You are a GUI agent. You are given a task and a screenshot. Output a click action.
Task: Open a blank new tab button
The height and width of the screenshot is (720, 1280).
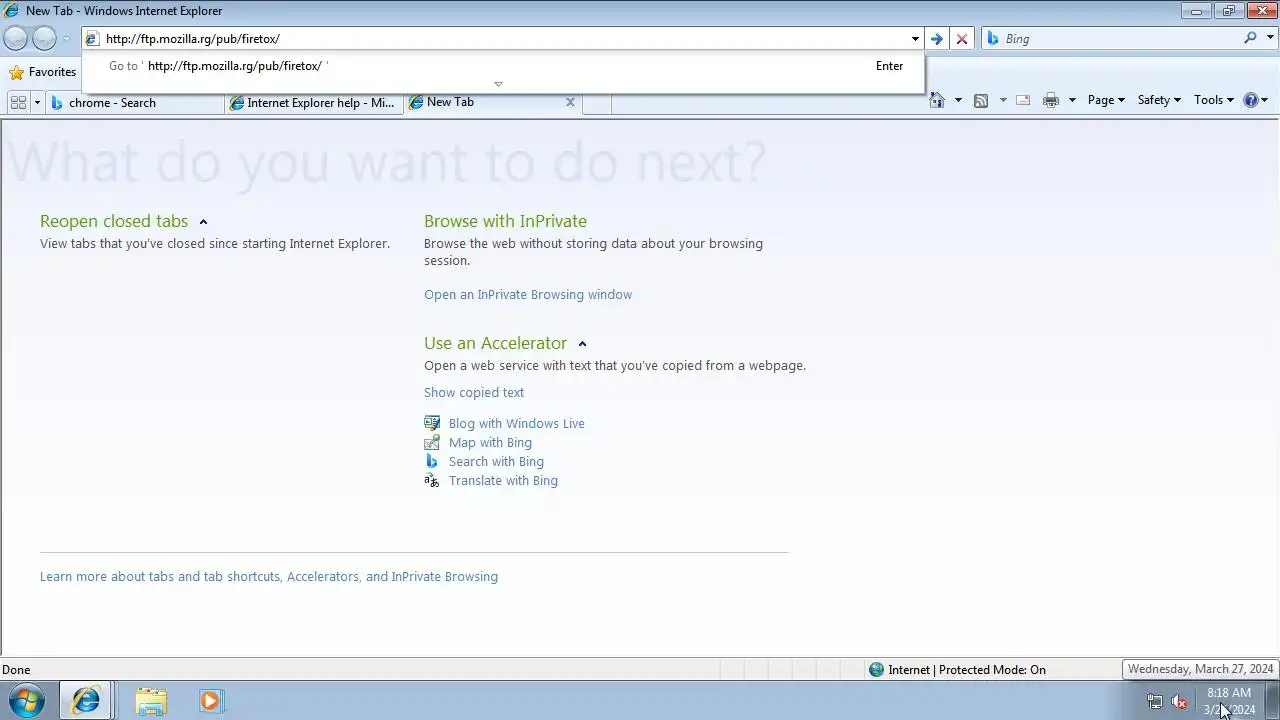(x=597, y=103)
